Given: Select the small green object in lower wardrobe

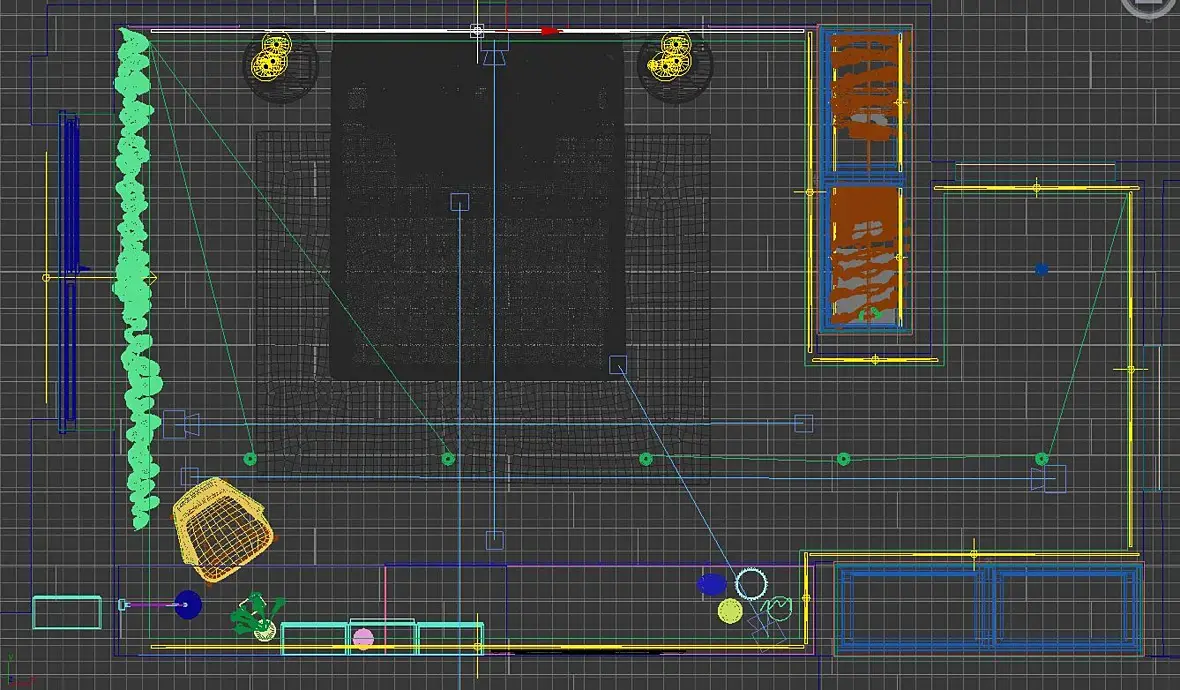Looking at the screenshot, I should point(870,314).
